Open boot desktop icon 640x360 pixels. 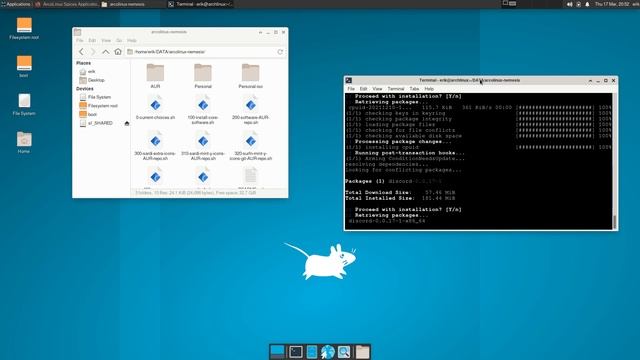24,66
